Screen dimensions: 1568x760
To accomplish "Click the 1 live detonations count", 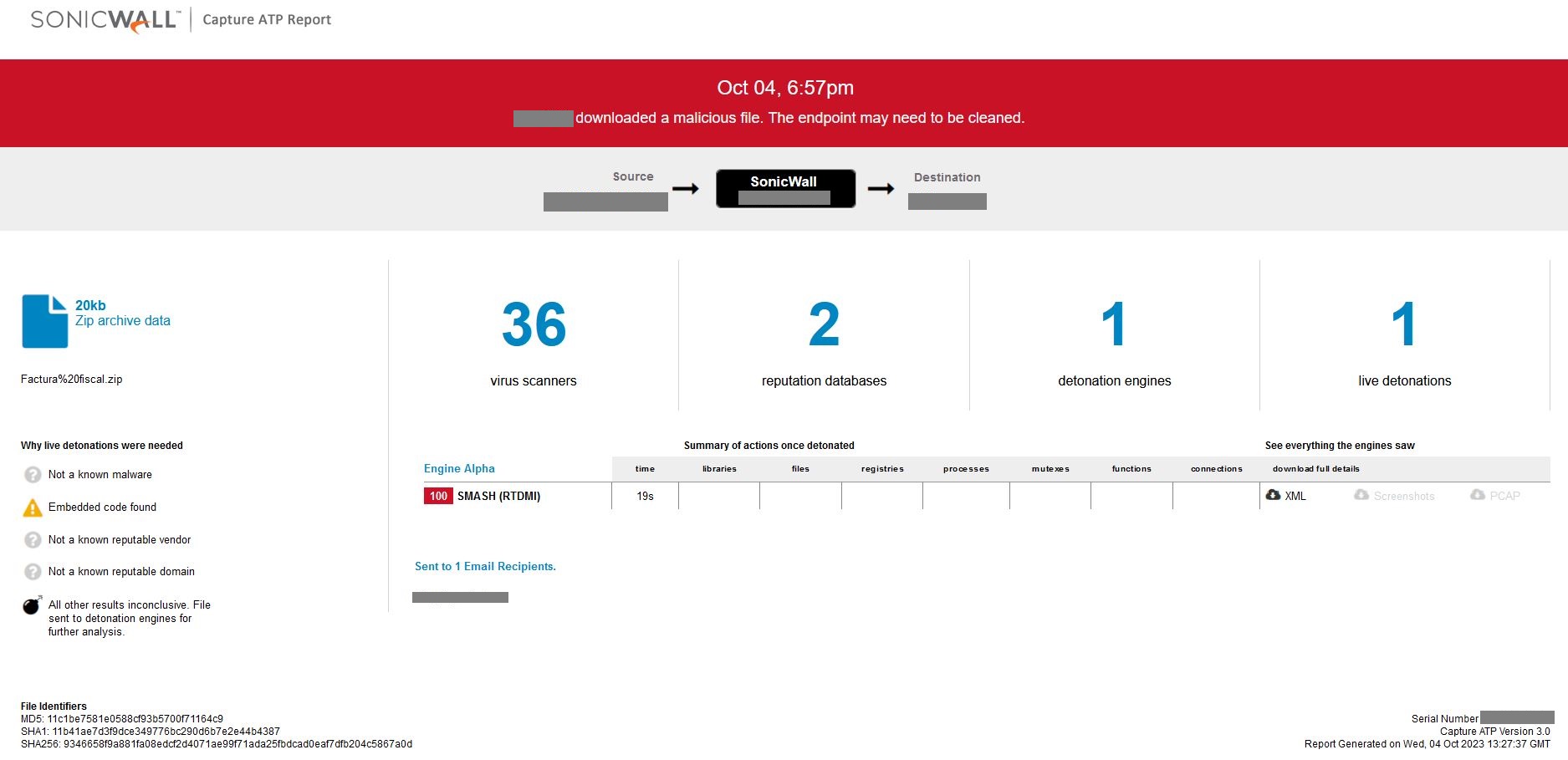I will point(1404,324).
